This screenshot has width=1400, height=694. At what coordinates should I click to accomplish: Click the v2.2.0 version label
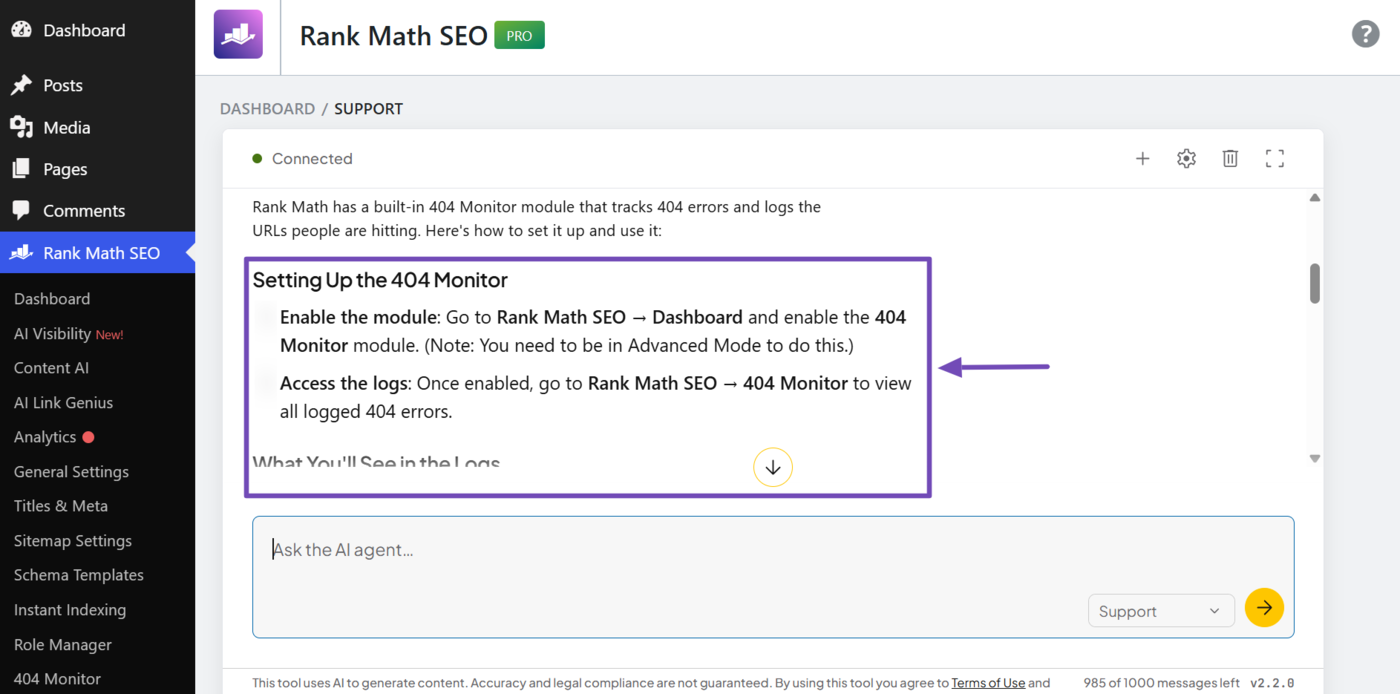[x=1272, y=683]
